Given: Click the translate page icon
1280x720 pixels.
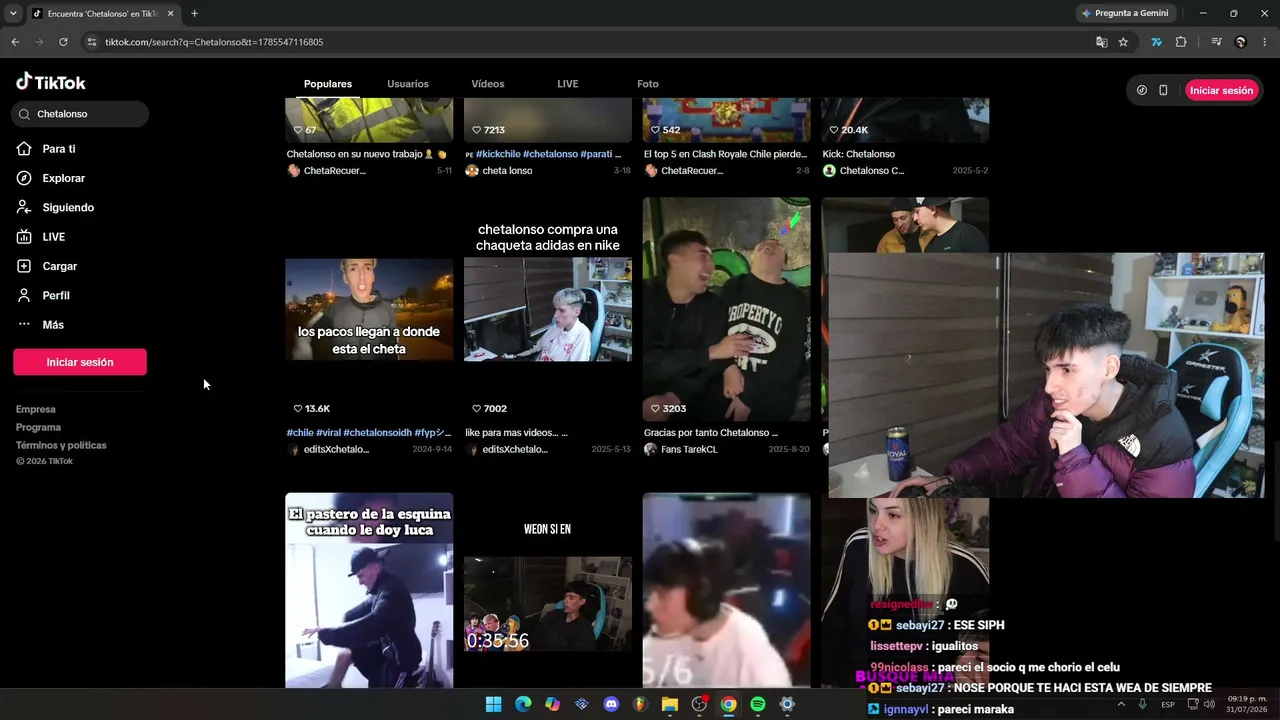Looking at the screenshot, I should coord(1101,42).
